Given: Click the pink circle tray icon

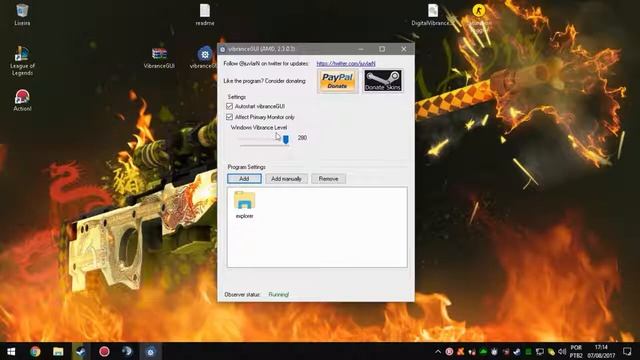Looking at the screenshot, I should tap(449, 351).
